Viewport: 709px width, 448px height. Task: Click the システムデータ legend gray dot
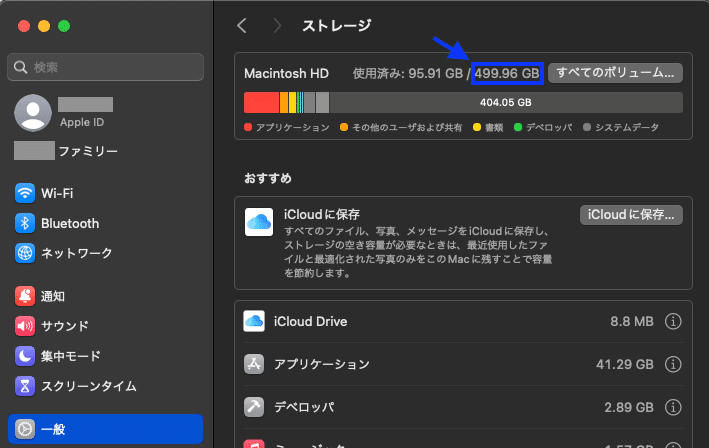(x=587, y=127)
